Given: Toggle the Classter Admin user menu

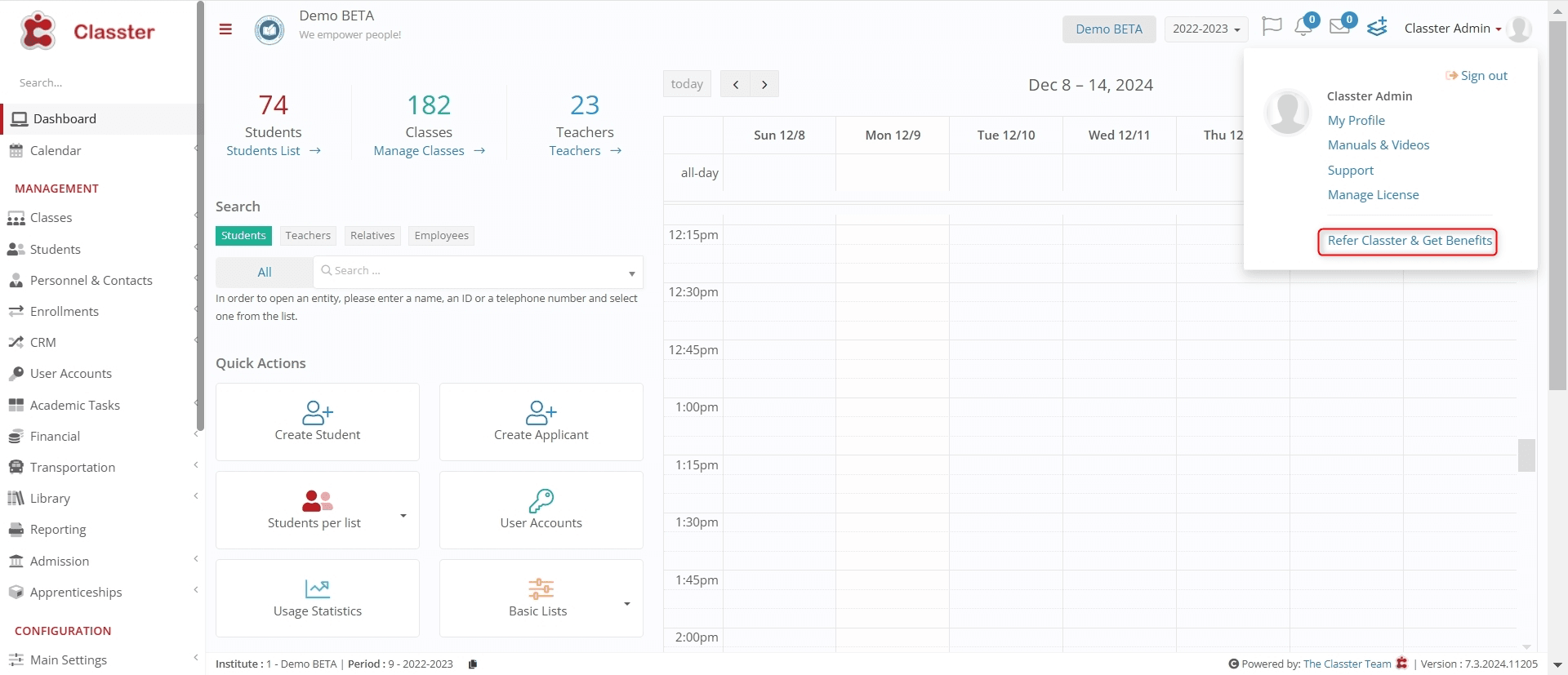Looking at the screenshot, I should [1453, 29].
